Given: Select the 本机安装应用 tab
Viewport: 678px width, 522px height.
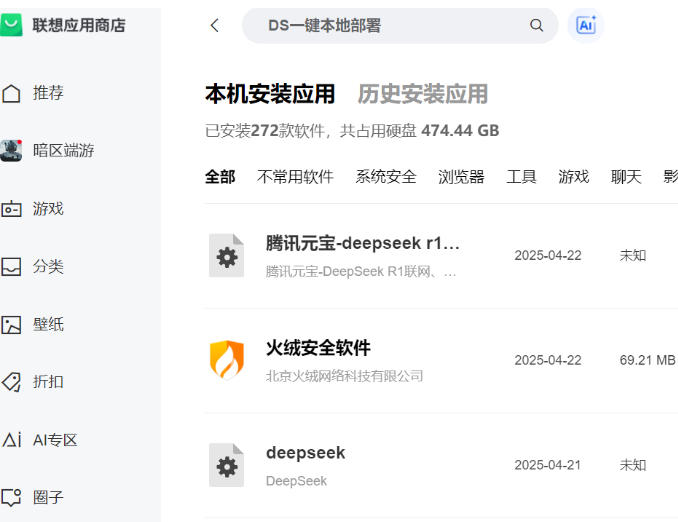Looking at the screenshot, I should pos(270,94).
